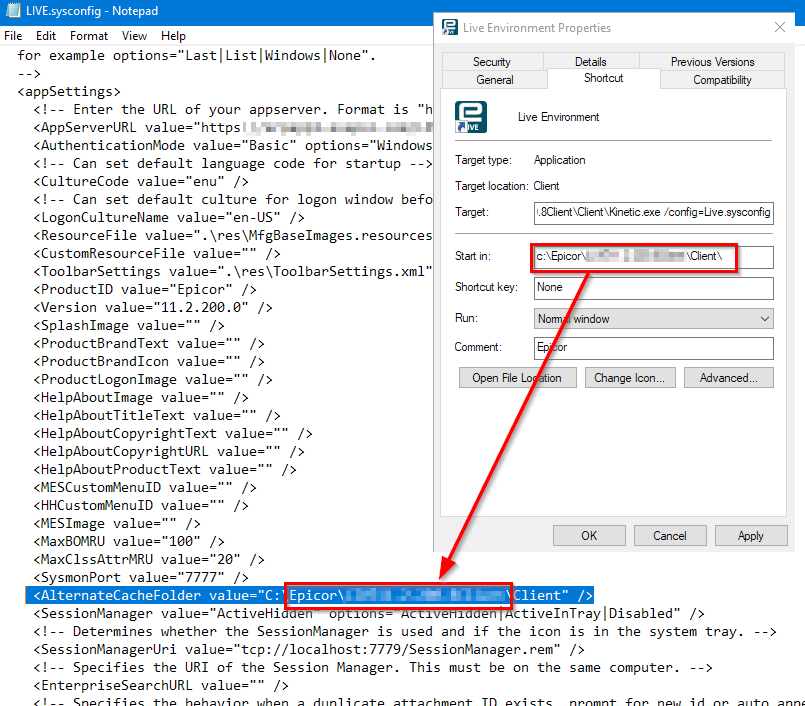The width and height of the screenshot is (805, 706).
Task: Click the AuthenticationMode value="Basic" line
Action: pos(233,145)
